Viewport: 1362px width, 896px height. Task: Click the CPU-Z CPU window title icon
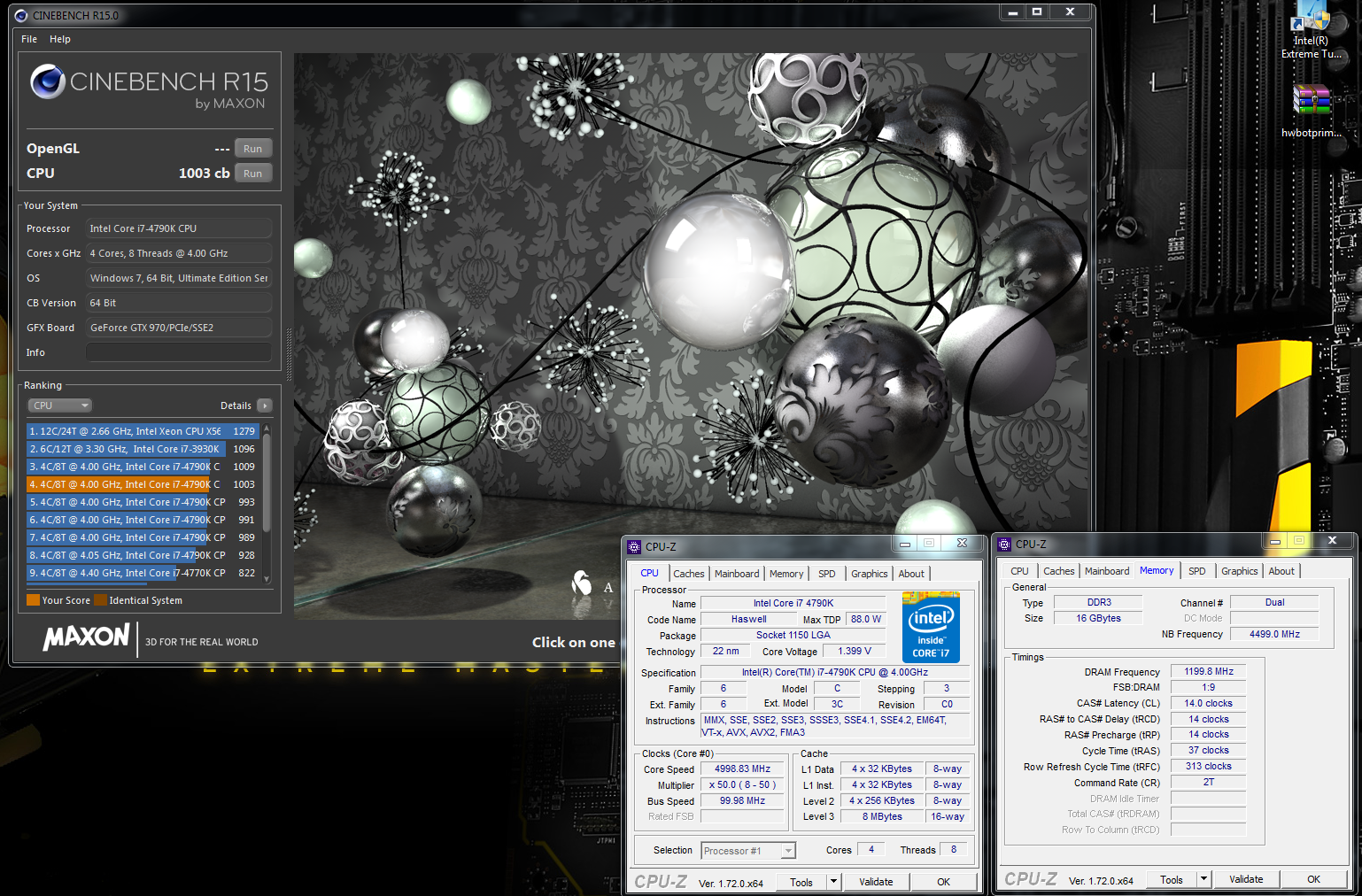pos(634,546)
